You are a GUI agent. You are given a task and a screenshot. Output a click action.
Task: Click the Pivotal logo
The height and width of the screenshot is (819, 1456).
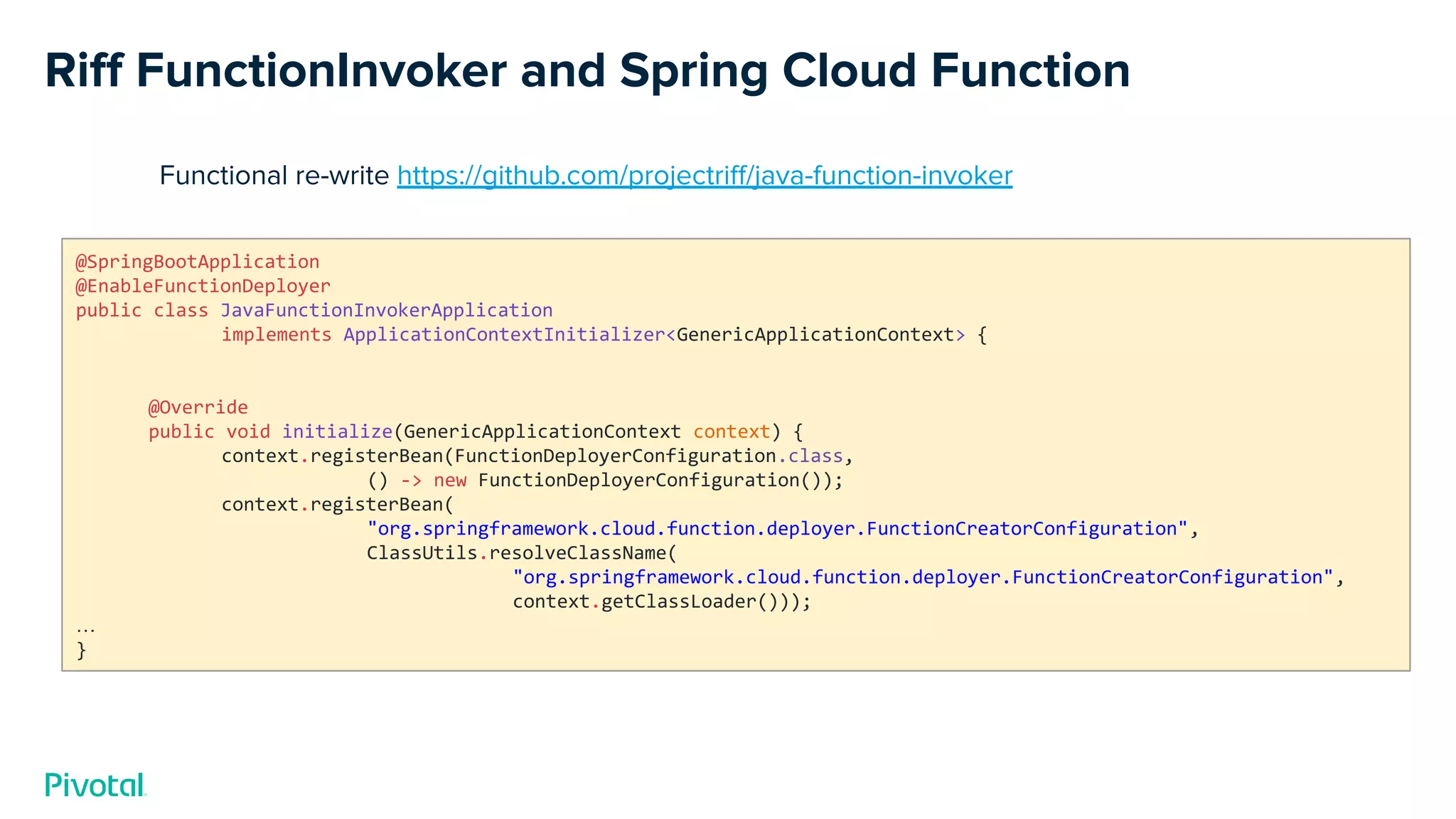(96, 784)
